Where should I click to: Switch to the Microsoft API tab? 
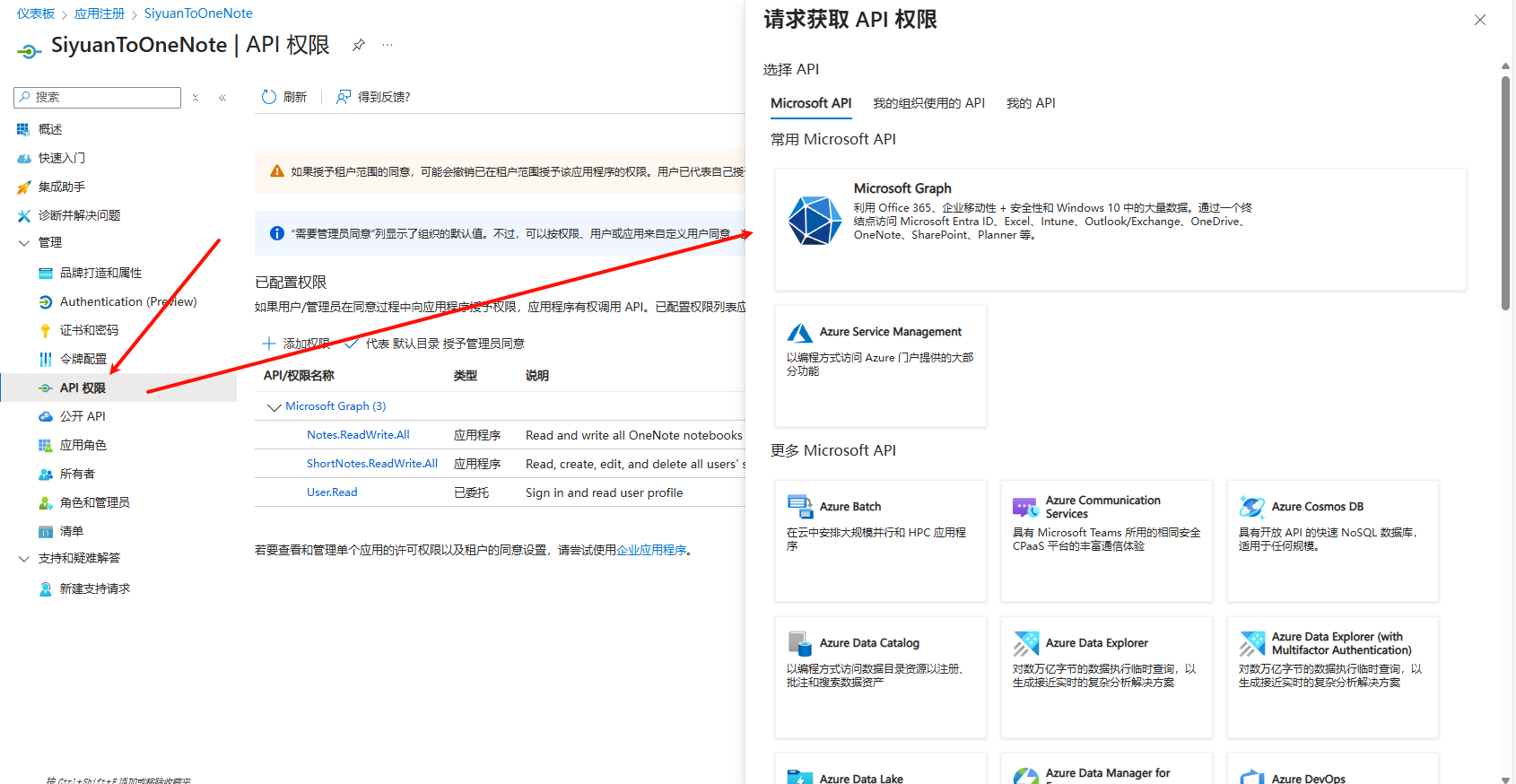pyautogui.click(x=811, y=103)
